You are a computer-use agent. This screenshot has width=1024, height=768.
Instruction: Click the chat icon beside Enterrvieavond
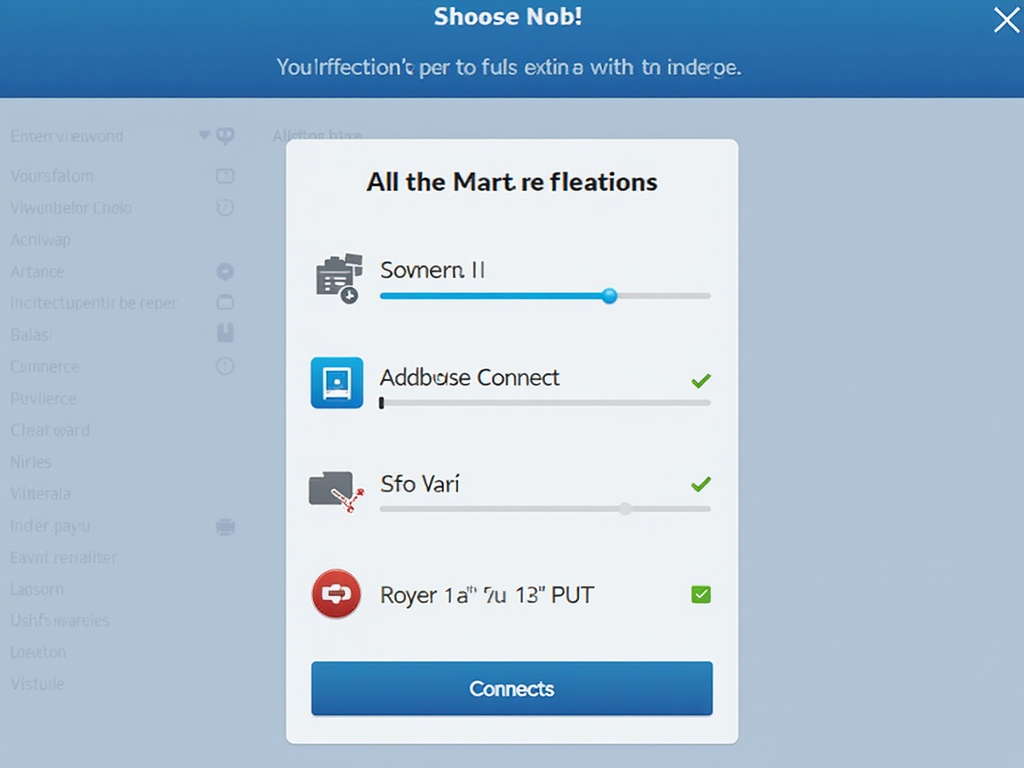[x=225, y=136]
